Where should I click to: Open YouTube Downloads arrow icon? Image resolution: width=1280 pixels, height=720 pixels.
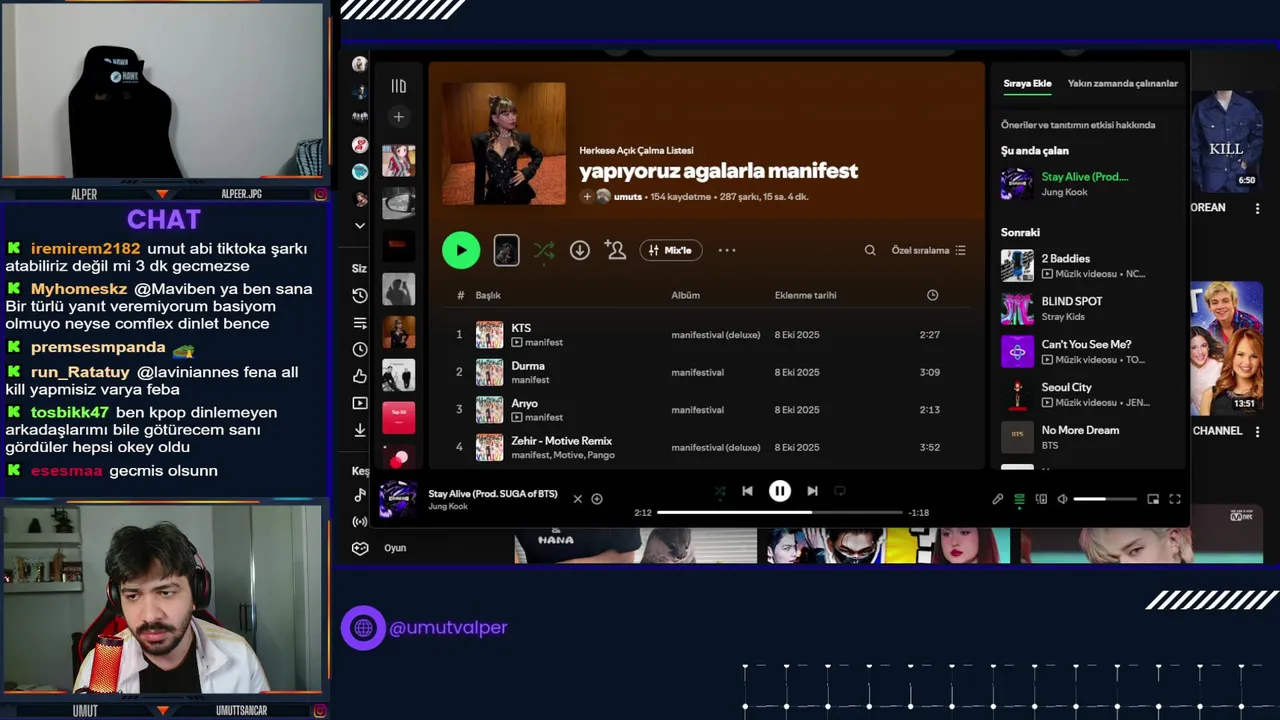360,430
